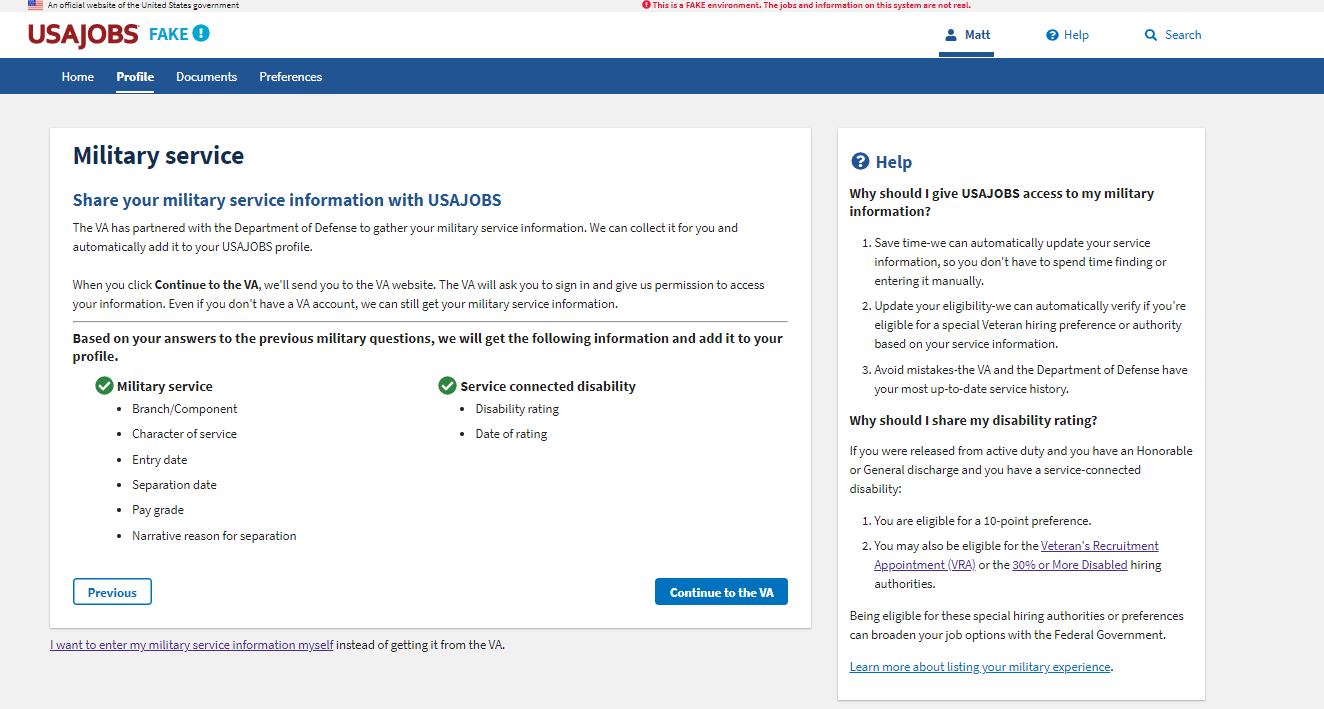Open the Preferences nav tab

[291, 77]
